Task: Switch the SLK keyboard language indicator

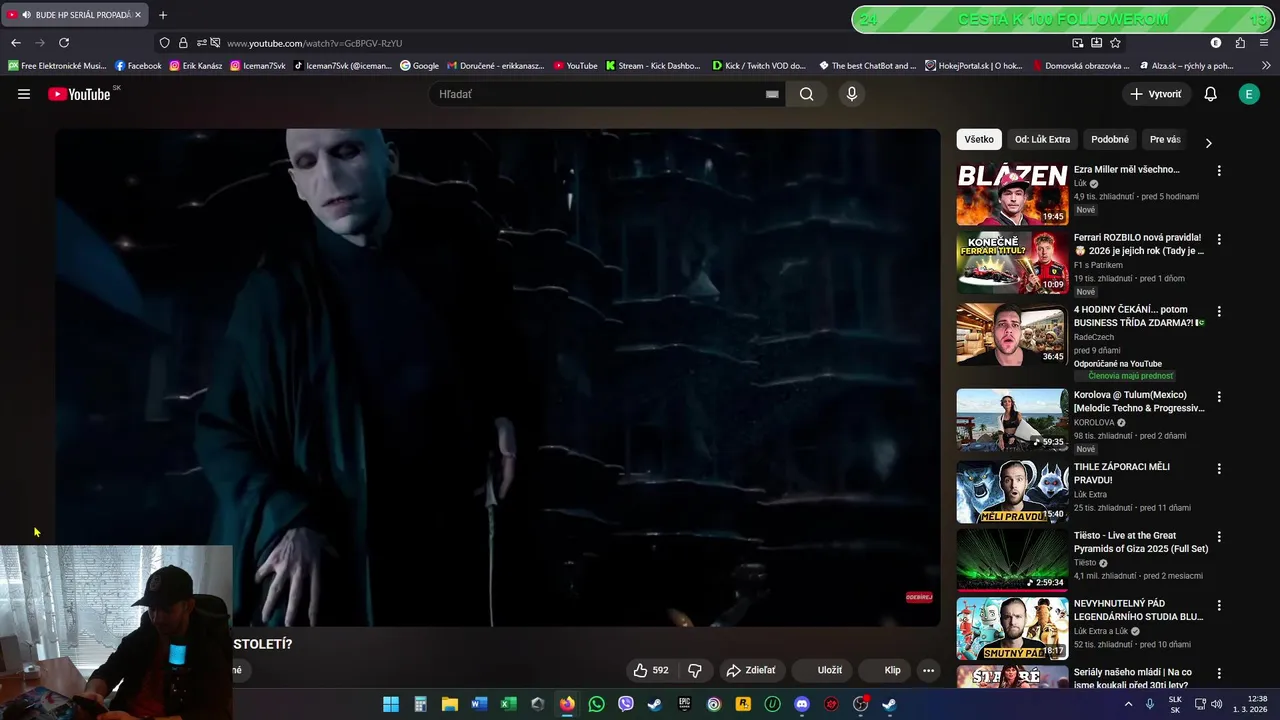Action: click(1175, 704)
